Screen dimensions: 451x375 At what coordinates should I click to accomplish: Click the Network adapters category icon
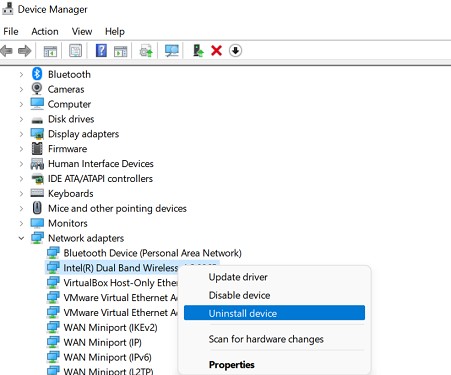pos(37,238)
